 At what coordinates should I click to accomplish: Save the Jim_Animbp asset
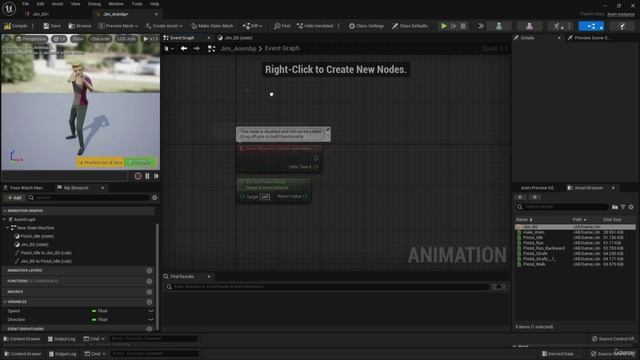point(52,26)
